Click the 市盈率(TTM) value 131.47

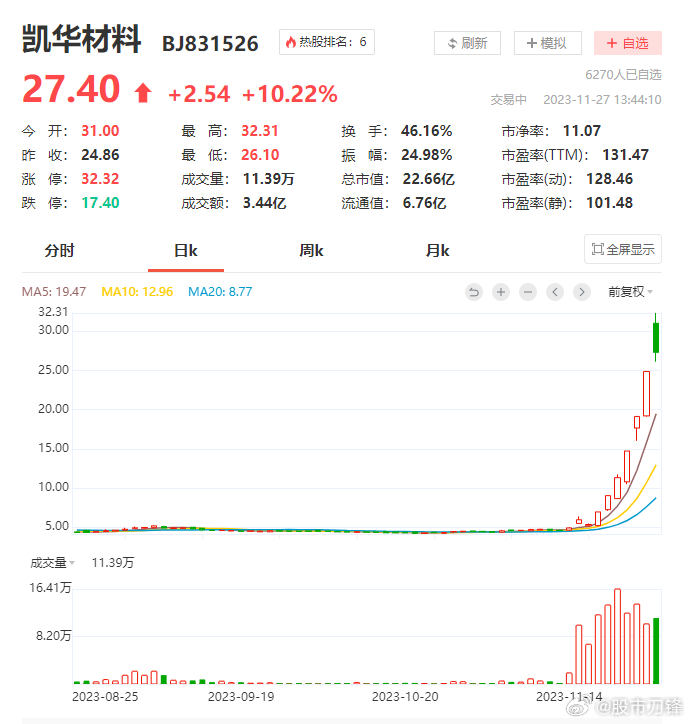pyautogui.click(x=625, y=155)
